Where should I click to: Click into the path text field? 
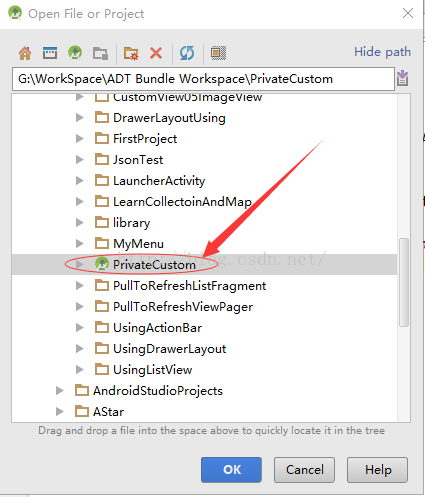click(x=203, y=79)
